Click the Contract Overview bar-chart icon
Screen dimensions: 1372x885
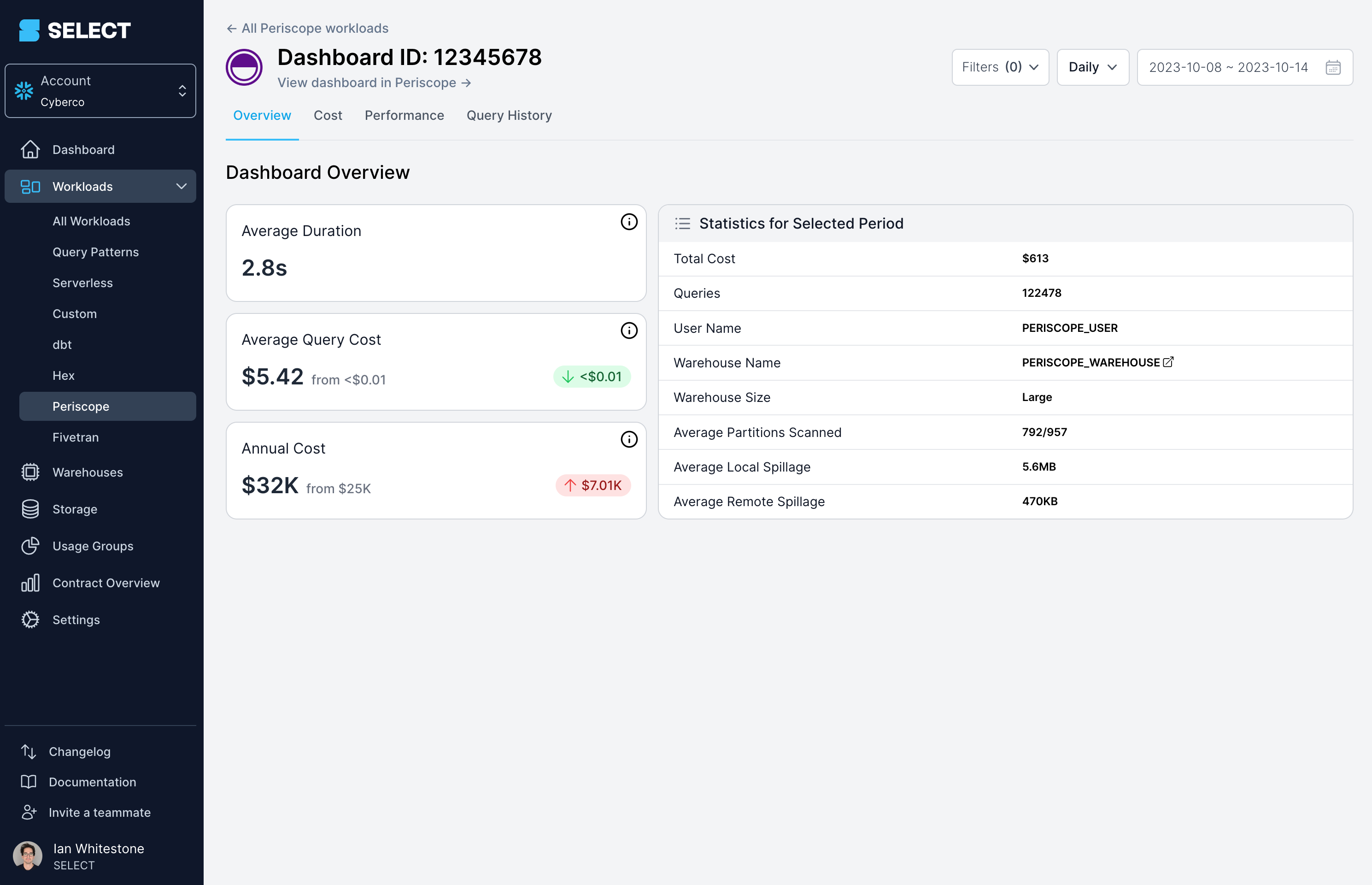[30, 583]
